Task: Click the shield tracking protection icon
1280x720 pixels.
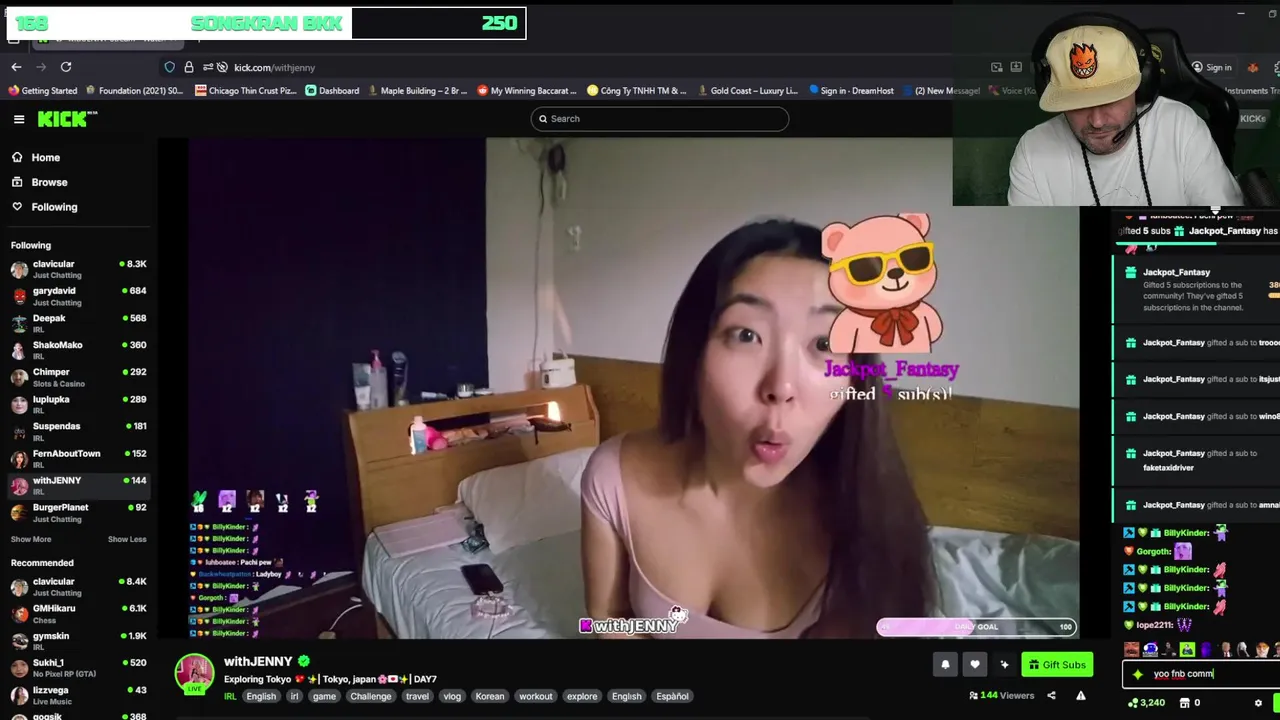Action: [170, 67]
